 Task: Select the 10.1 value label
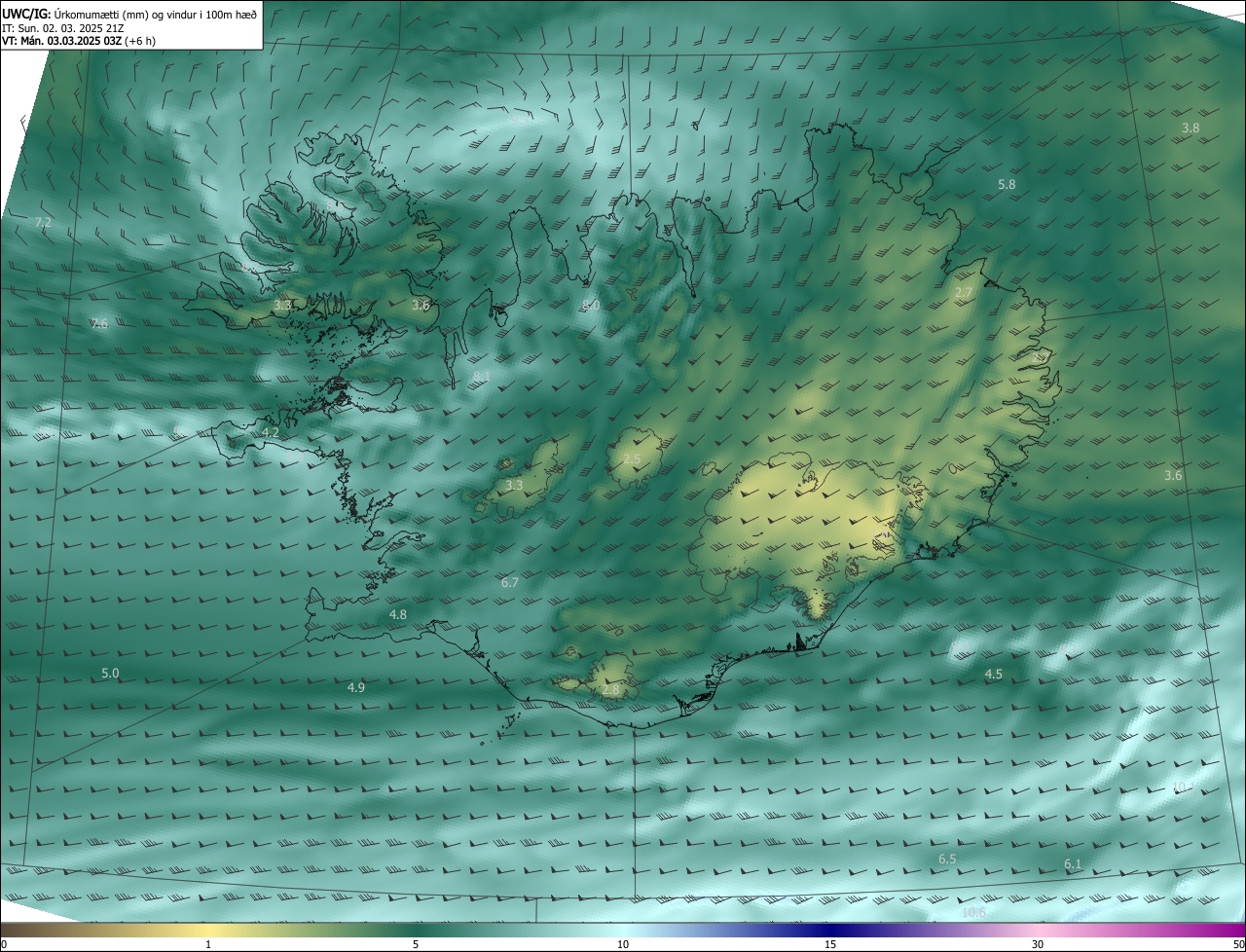tap(1183, 787)
